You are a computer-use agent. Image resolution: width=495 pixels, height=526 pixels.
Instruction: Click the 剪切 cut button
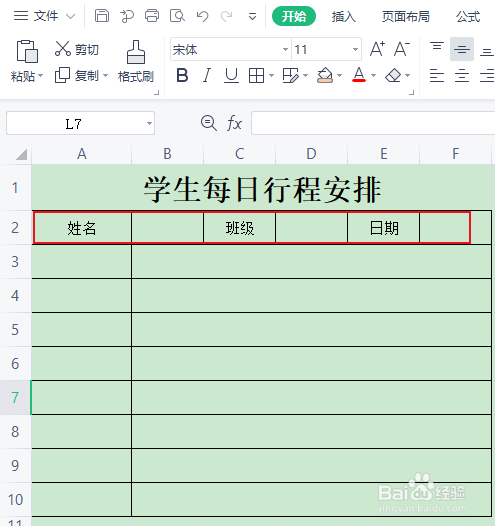pyautogui.click(x=77, y=49)
